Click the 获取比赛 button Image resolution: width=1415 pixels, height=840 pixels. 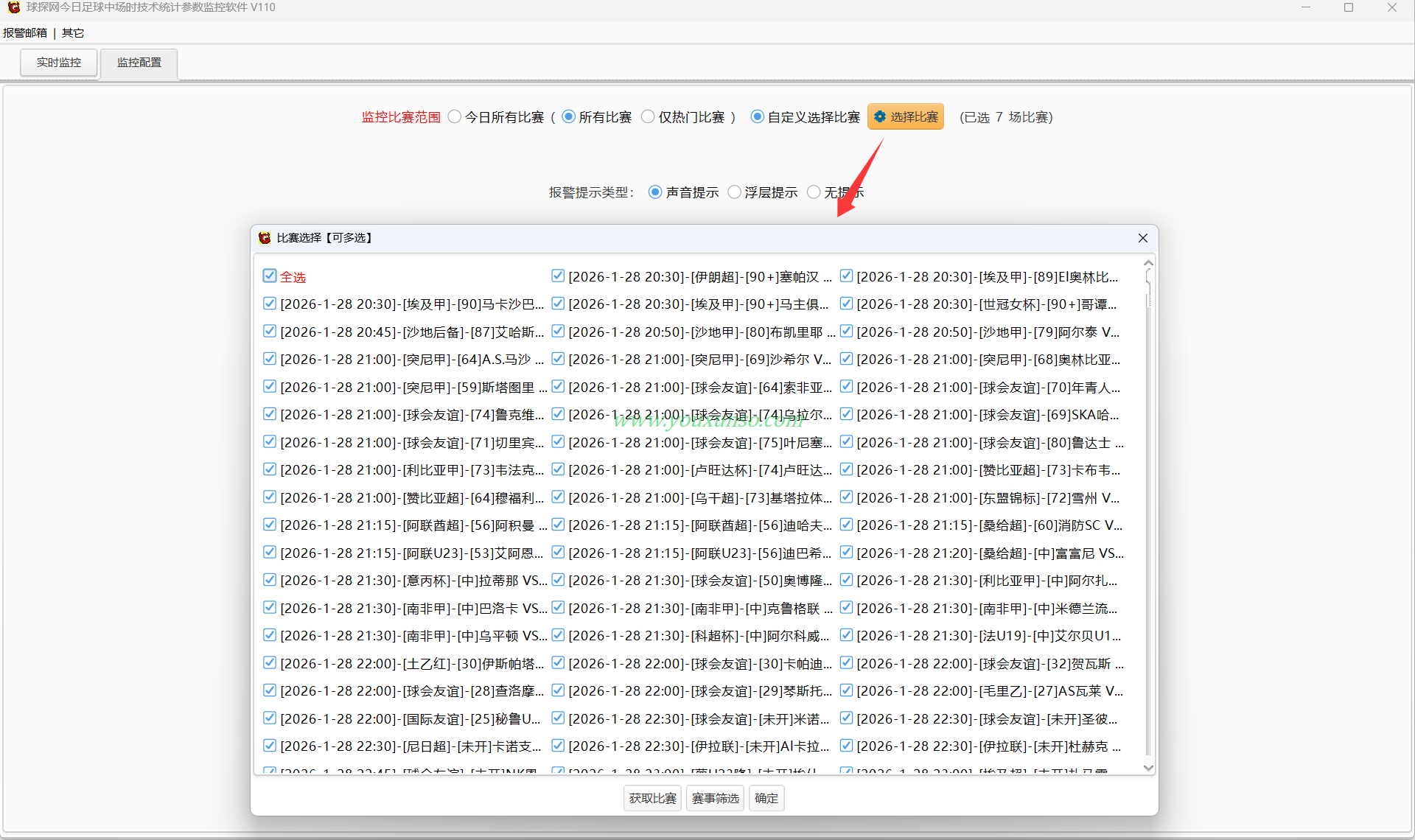click(x=653, y=798)
